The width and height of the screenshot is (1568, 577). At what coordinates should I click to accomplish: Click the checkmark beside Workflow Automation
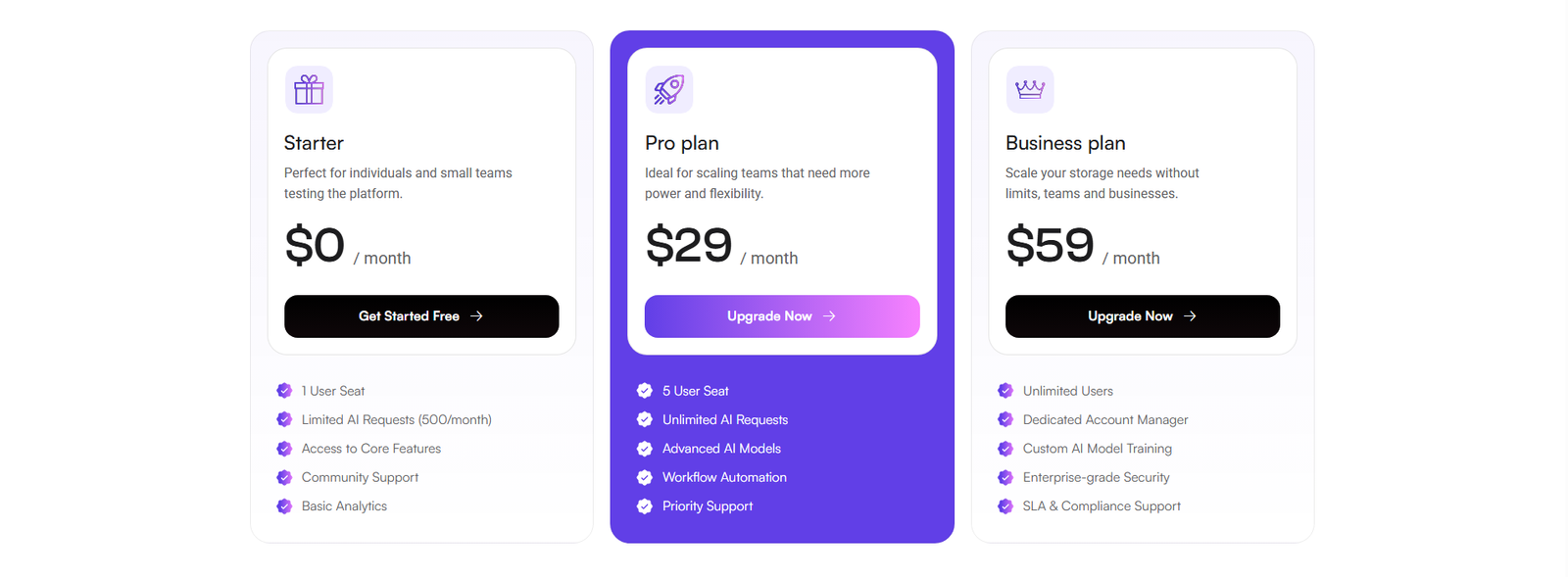645,477
